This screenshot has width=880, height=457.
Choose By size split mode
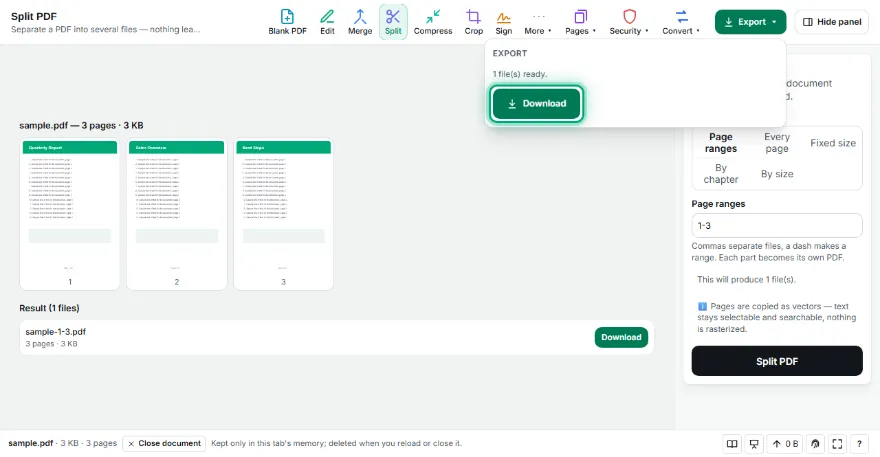pos(777,173)
